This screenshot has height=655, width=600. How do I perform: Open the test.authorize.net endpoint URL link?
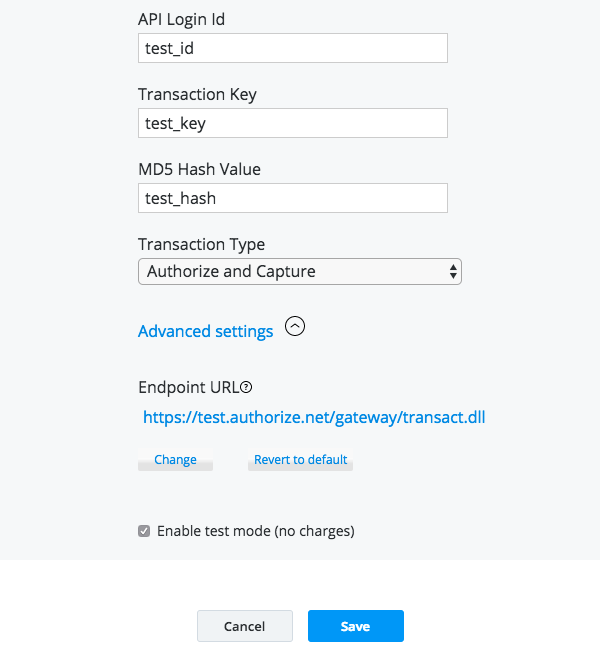pyautogui.click(x=314, y=417)
